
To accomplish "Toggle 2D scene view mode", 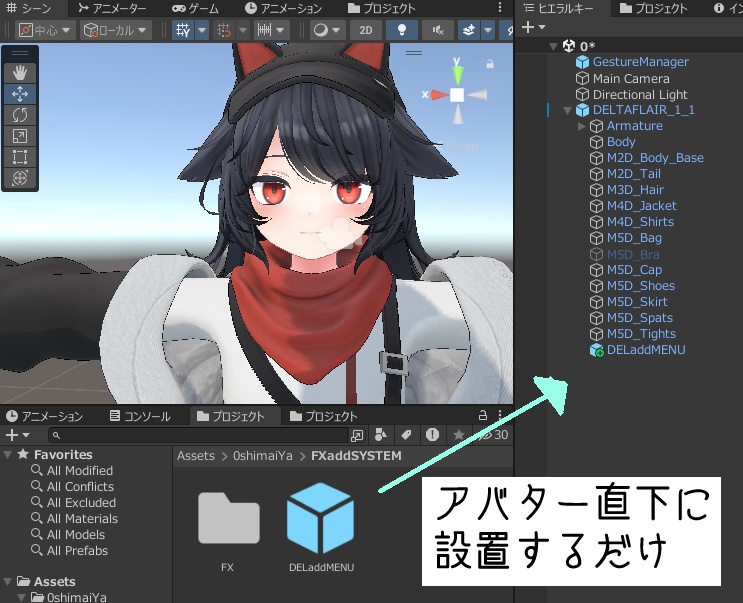I will (365, 30).
